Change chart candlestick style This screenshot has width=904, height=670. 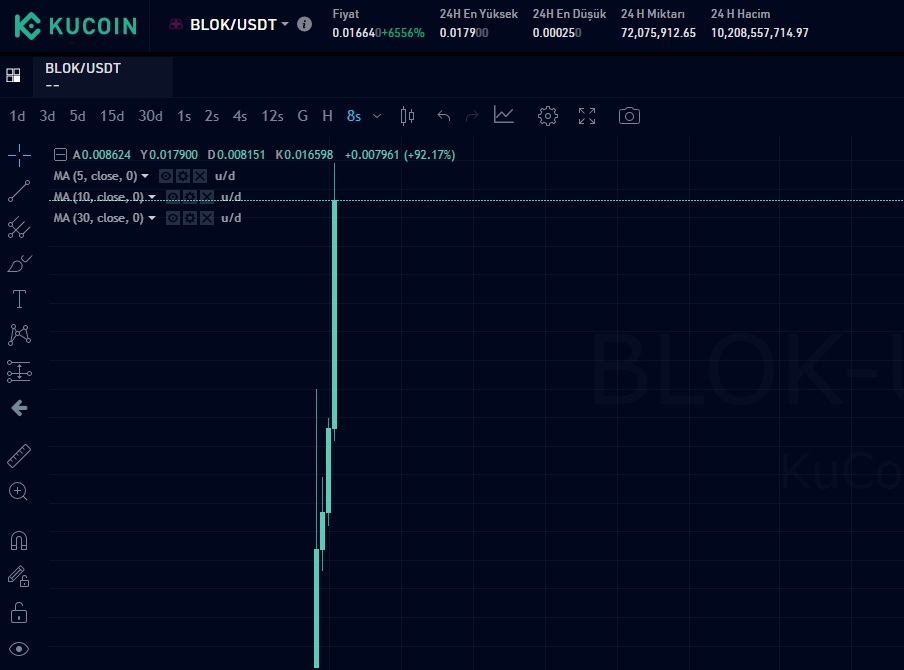(407, 116)
